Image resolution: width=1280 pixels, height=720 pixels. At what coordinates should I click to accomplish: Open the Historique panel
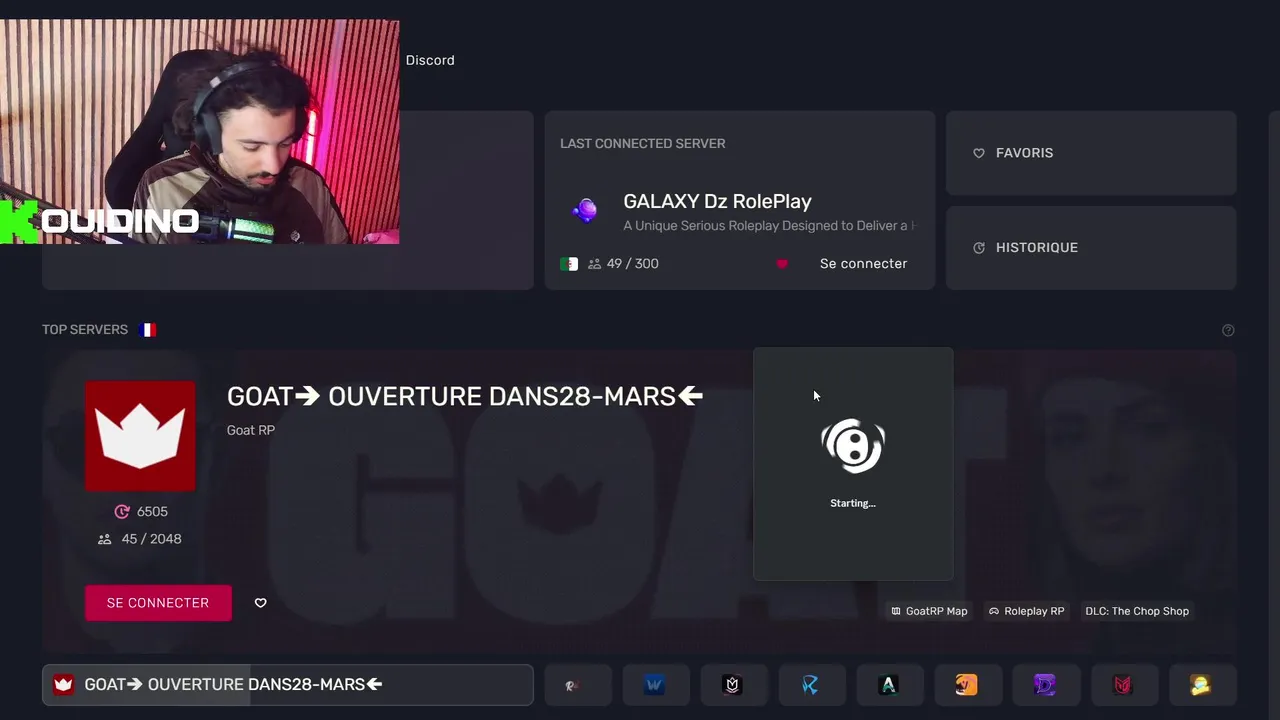1091,248
